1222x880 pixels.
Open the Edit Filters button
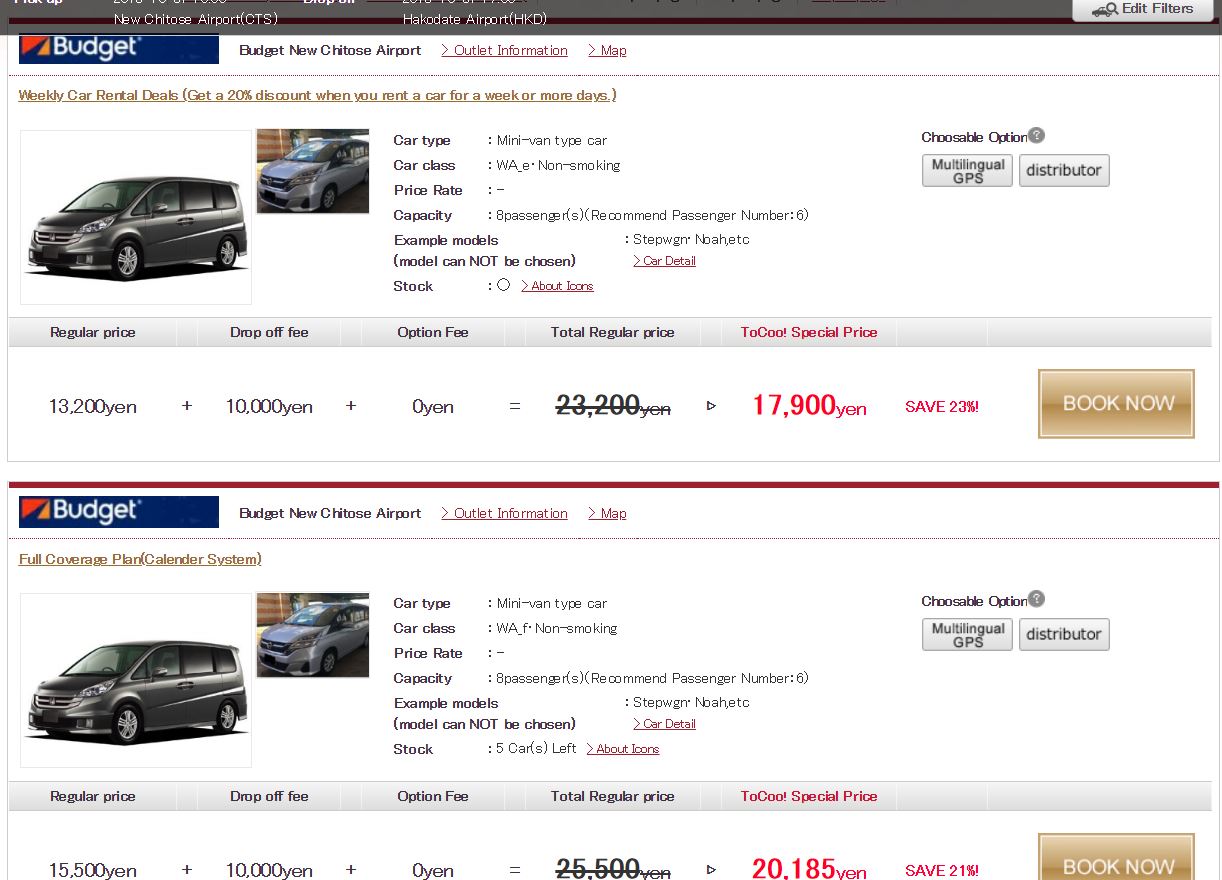1142,9
